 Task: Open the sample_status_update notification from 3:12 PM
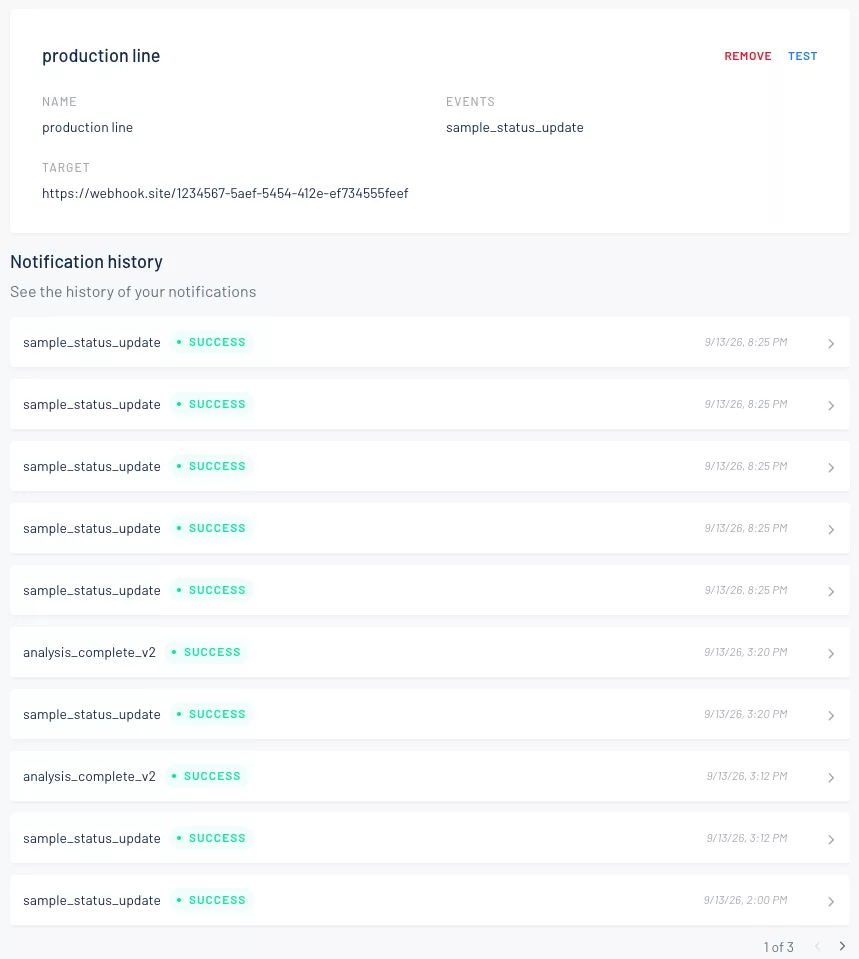click(430, 838)
